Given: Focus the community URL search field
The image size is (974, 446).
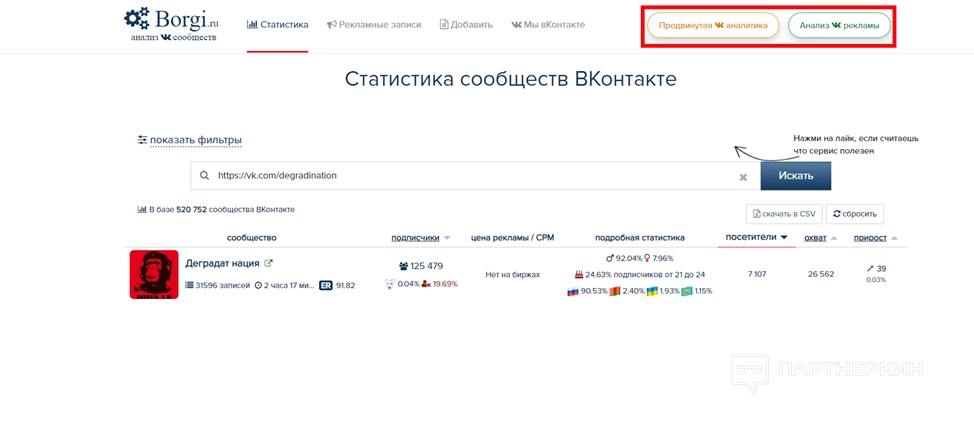Looking at the screenshot, I should (x=475, y=176).
